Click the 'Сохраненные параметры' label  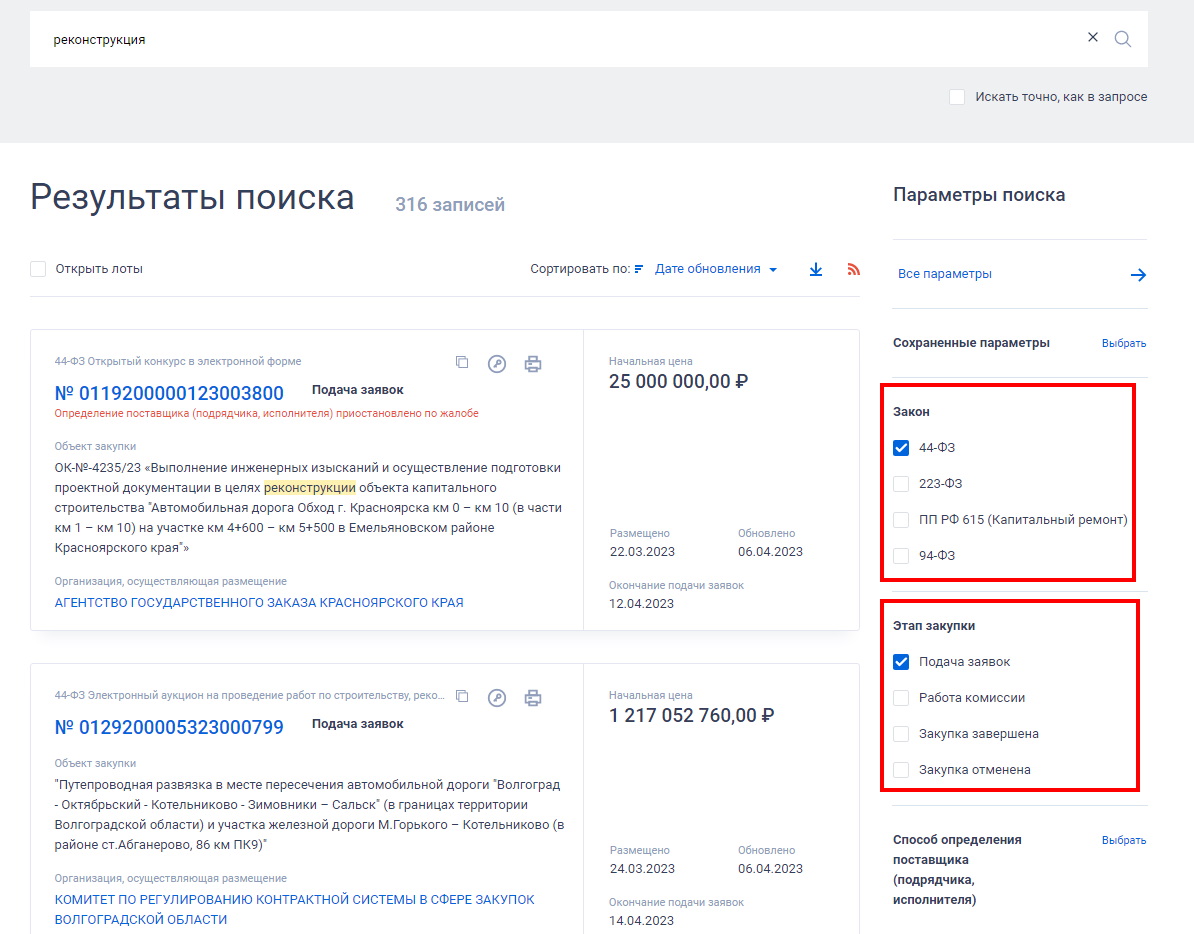[x=971, y=343]
